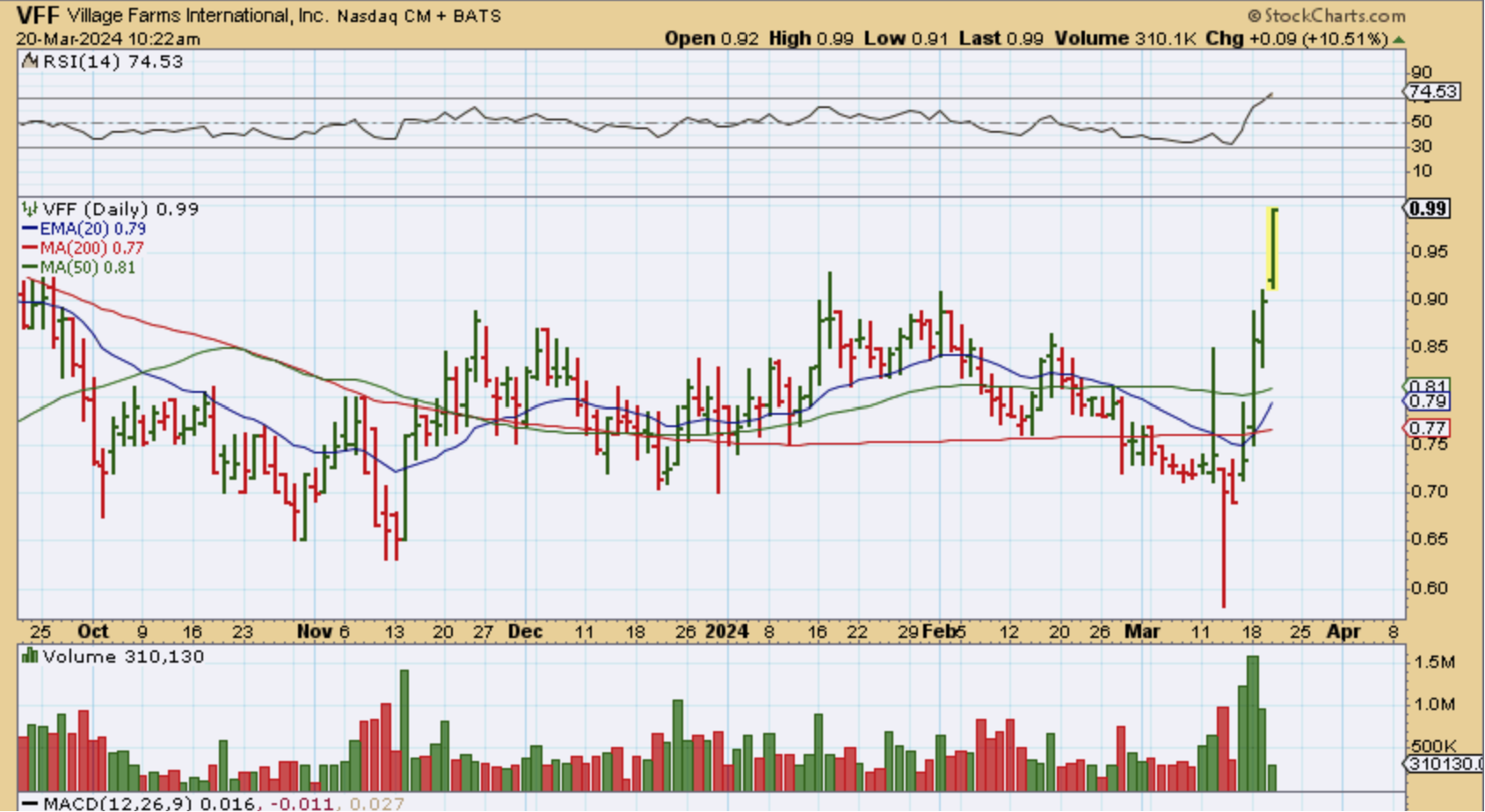Click the red MA(200) legend line swatch

(x=30, y=248)
